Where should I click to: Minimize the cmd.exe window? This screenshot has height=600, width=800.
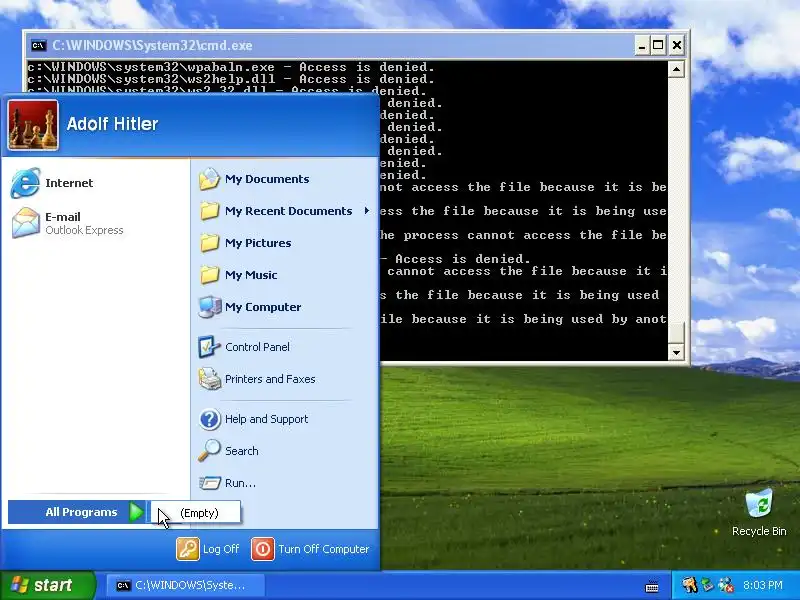tap(642, 45)
